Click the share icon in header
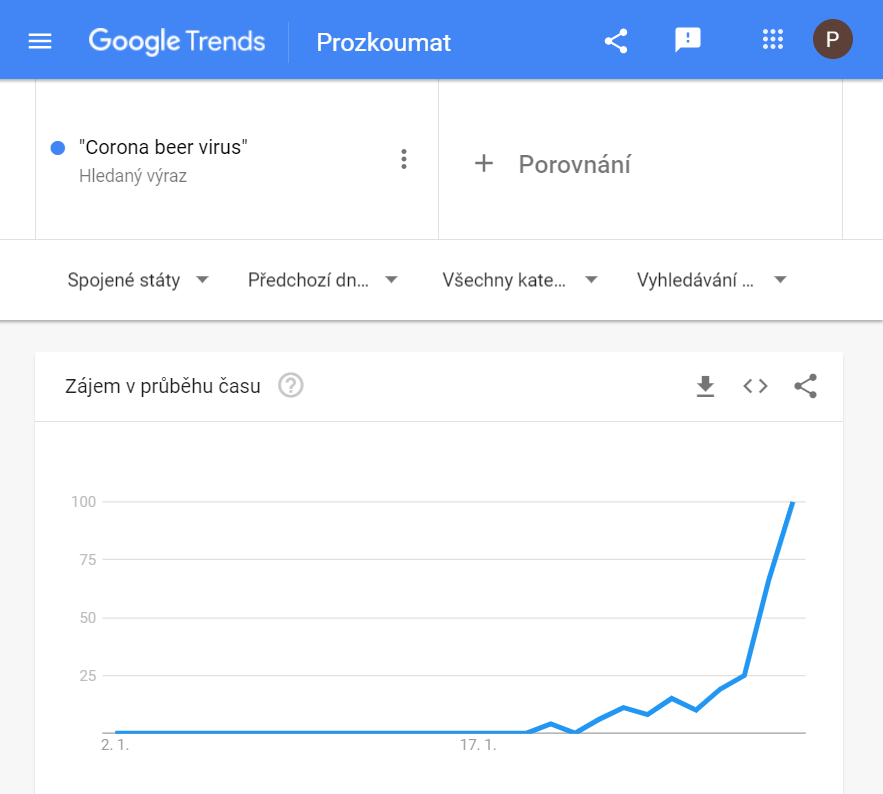 [616, 41]
